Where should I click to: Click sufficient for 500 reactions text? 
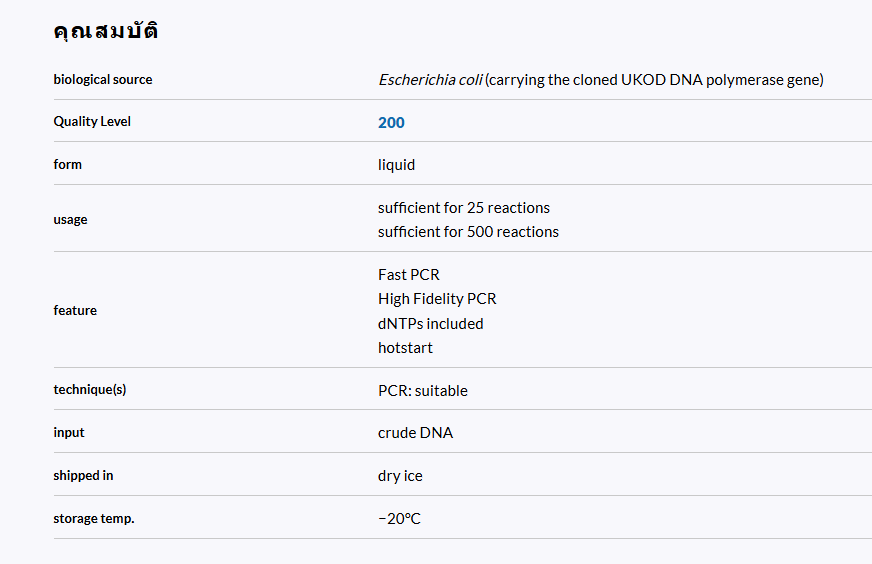click(468, 231)
